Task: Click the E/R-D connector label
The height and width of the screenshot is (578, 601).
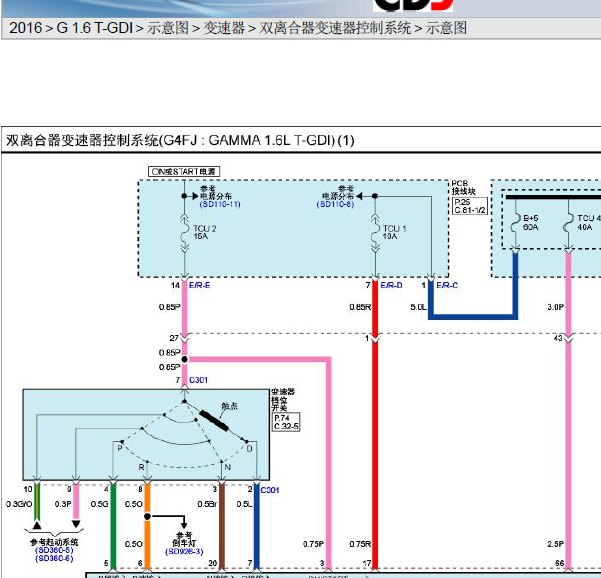Action: click(x=391, y=285)
